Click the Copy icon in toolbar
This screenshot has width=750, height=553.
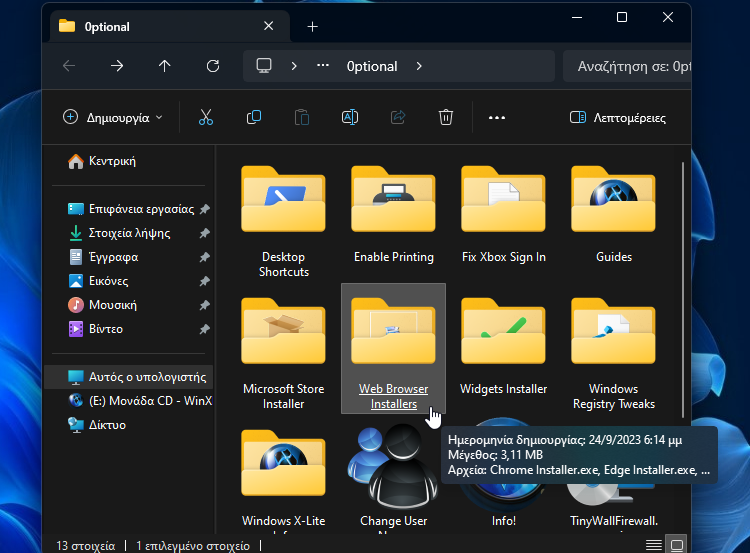pos(254,117)
